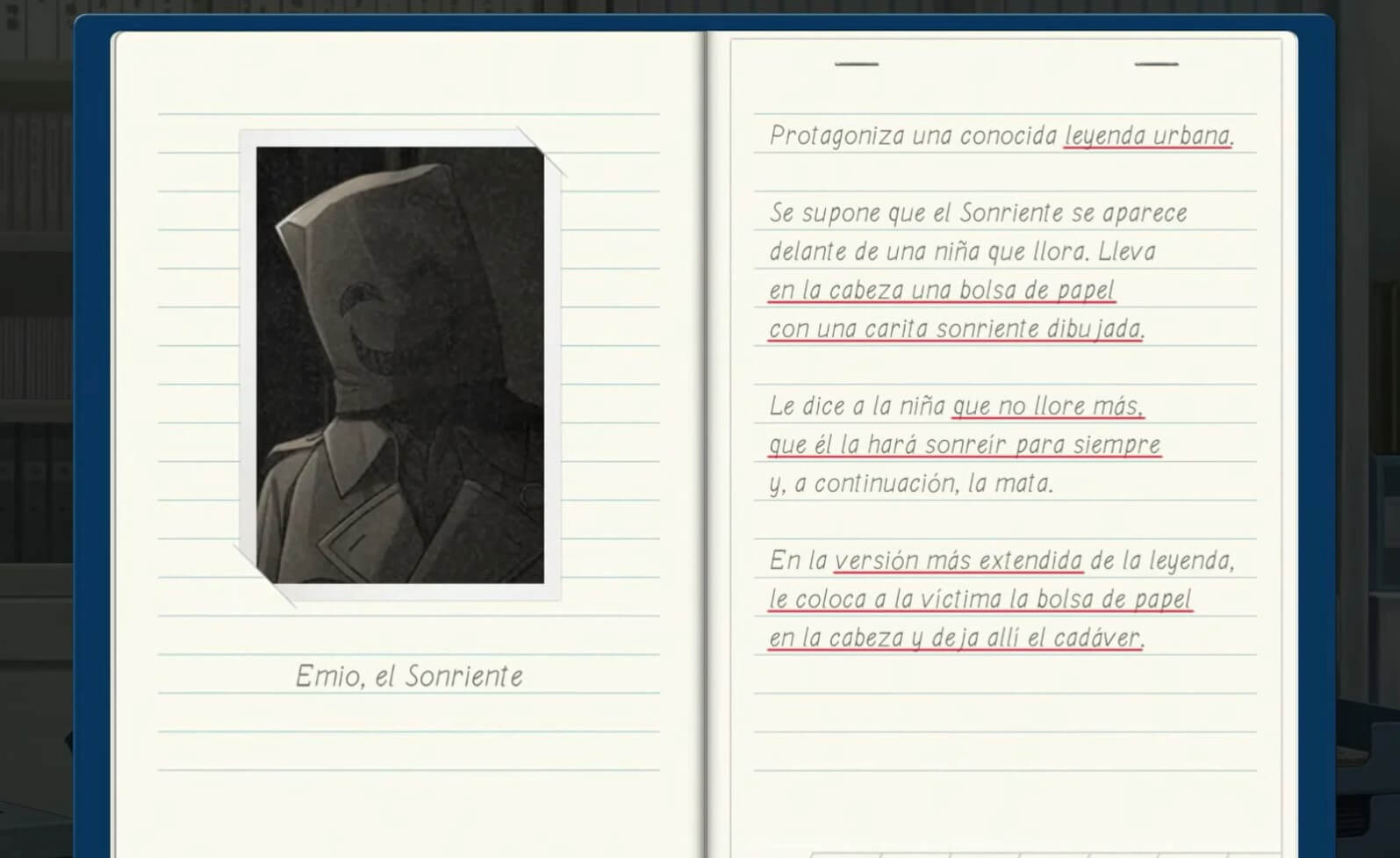Image resolution: width=1400 pixels, height=858 pixels.
Task: Select the caption 'Emio, el Sonriente'
Action: point(409,676)
